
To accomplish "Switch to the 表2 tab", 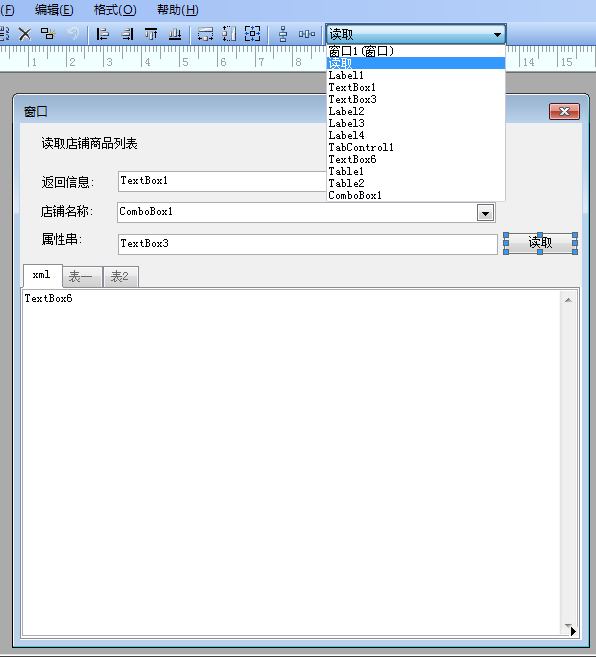I will pyautogui.click(x=121, y=277).
